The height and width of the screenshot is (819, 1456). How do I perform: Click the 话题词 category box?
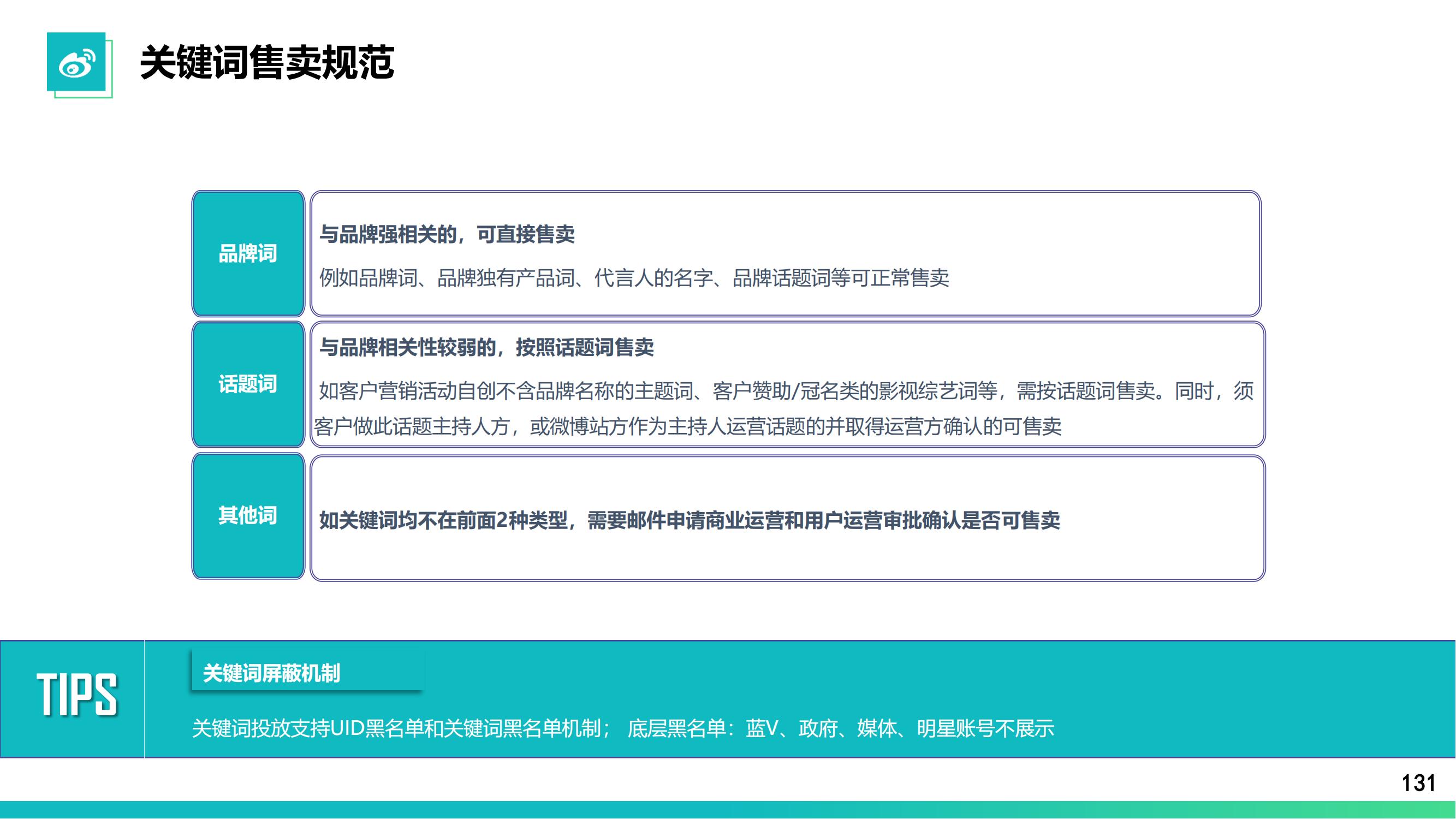coord(248,384)
